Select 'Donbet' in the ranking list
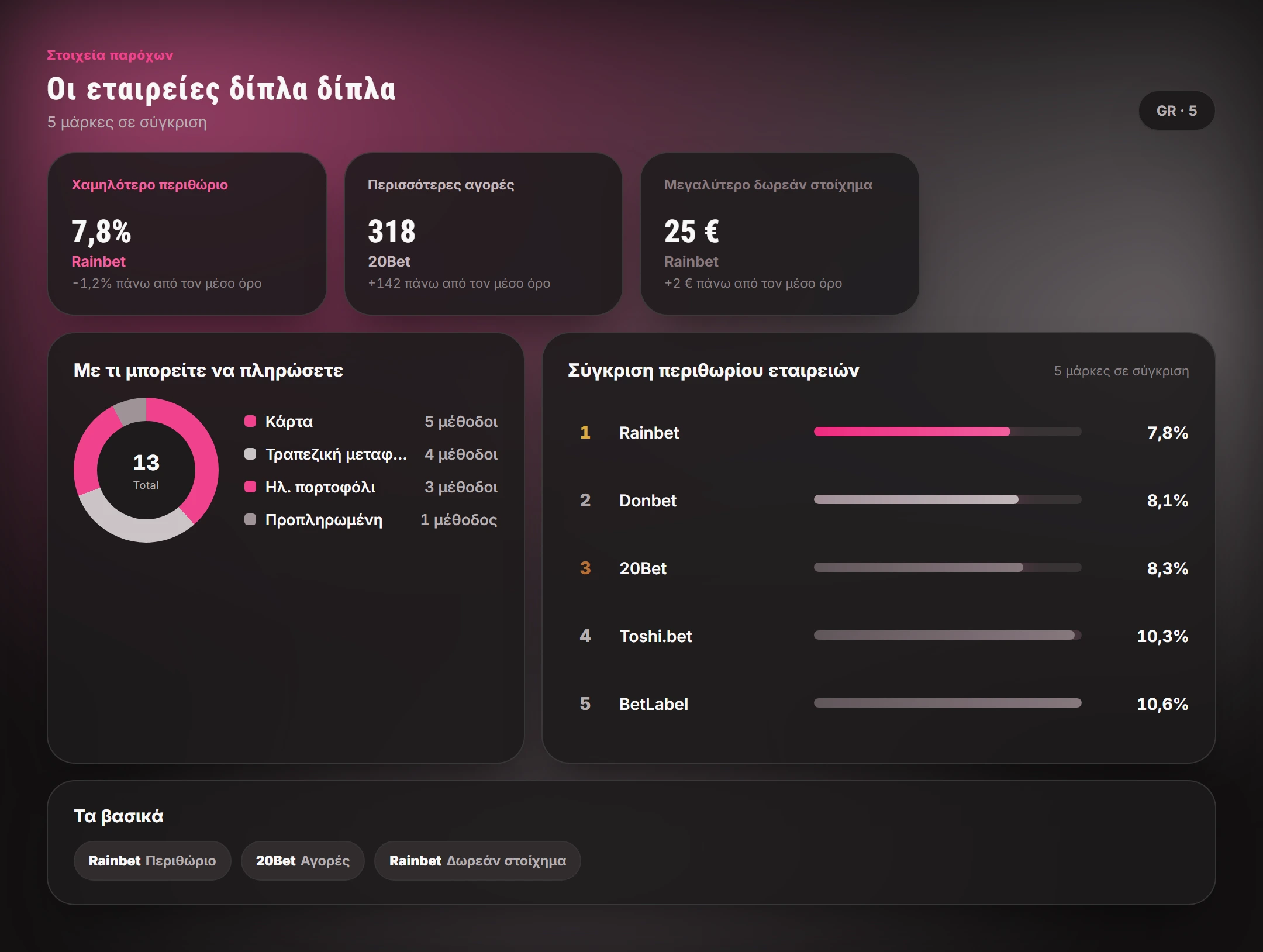This screenshot has width=1263, height=952. click(x=648, y=501)
